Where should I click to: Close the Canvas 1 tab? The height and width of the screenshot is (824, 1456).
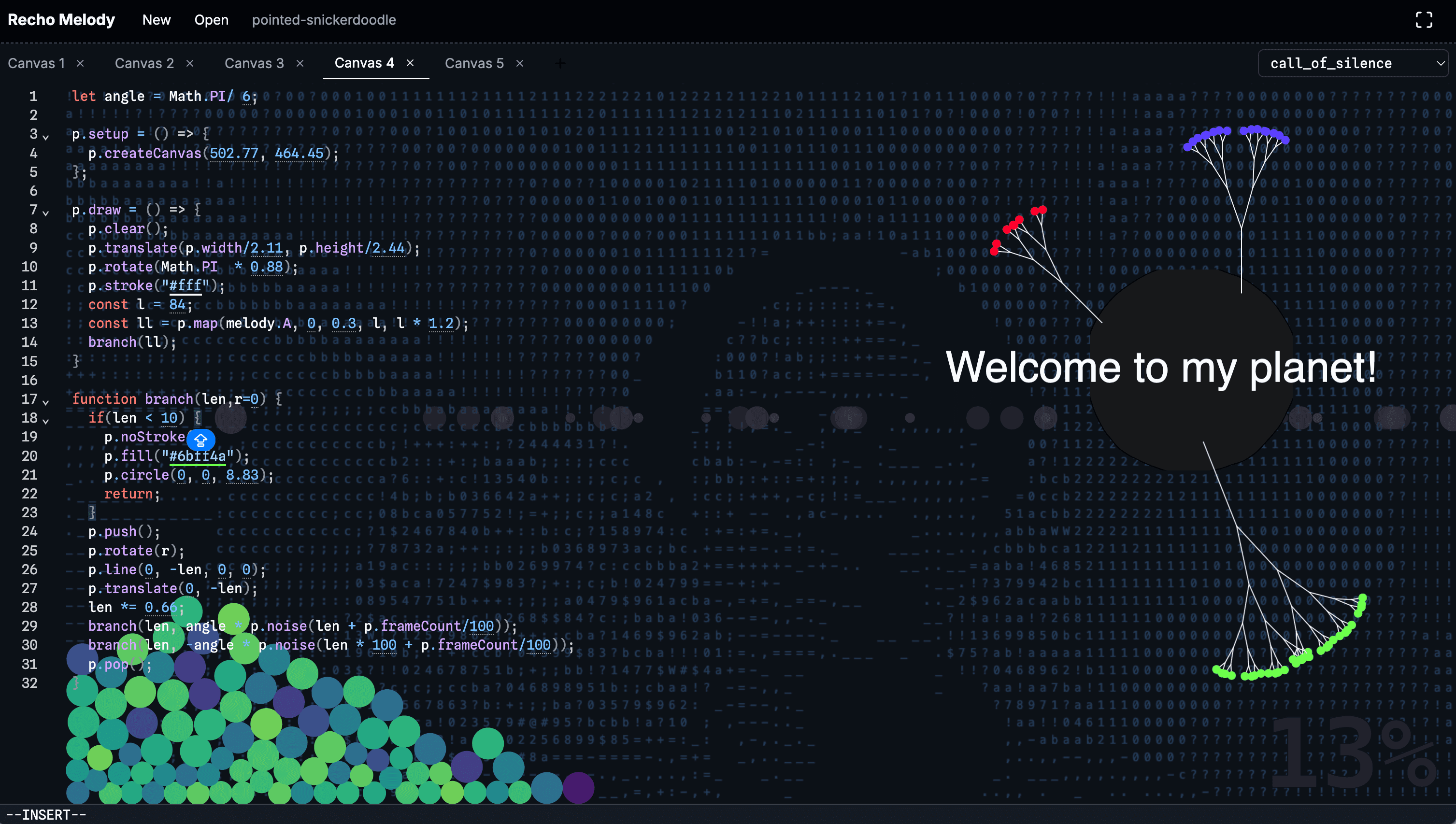(x=80, y=63)
